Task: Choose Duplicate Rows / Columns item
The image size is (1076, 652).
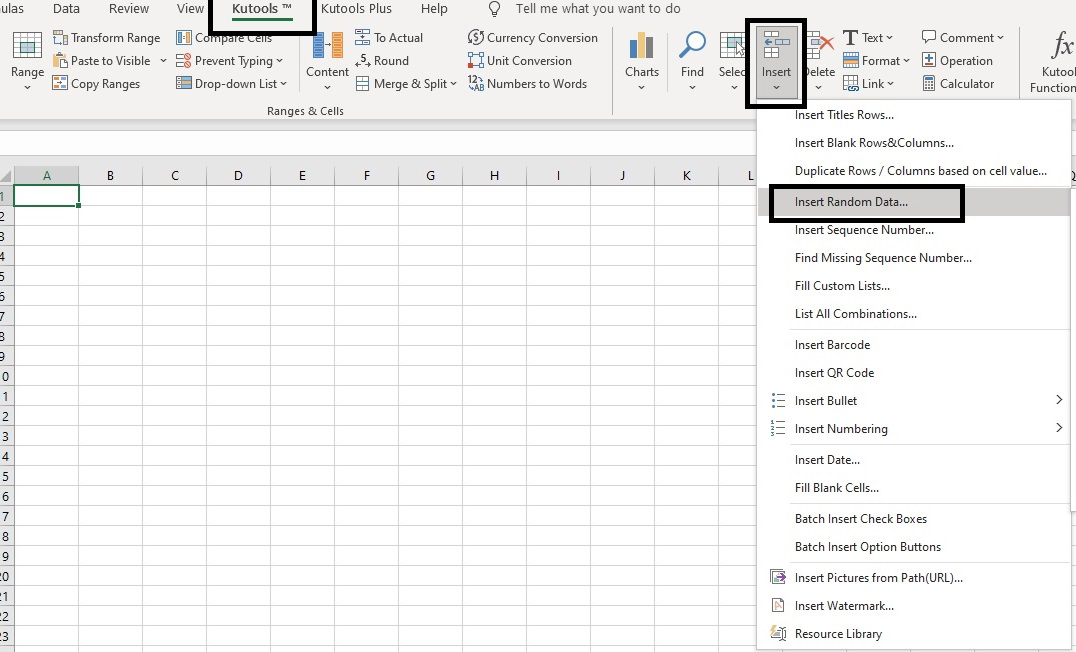Action: (914, 171)
